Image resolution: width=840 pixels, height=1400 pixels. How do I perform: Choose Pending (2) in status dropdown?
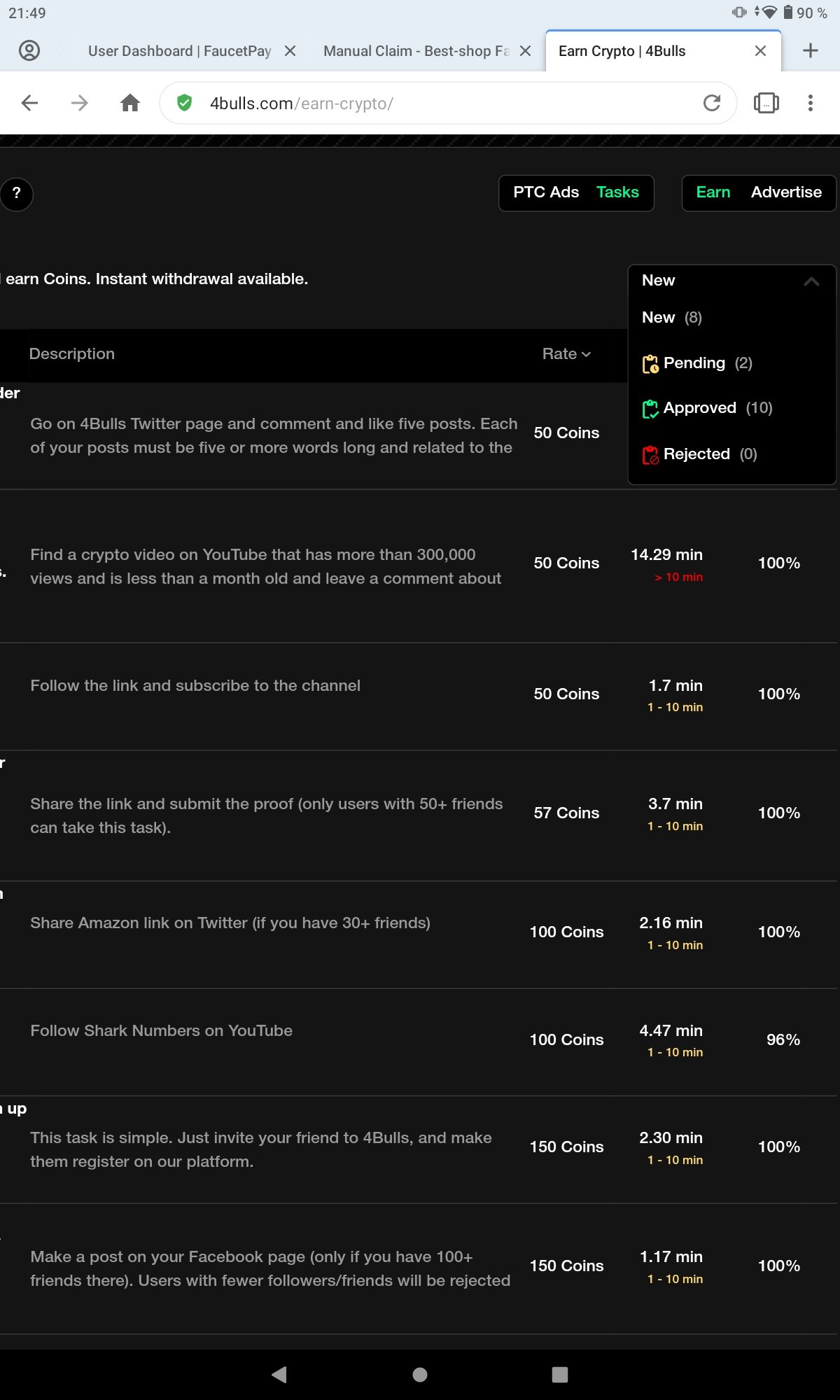coord(696,363)
